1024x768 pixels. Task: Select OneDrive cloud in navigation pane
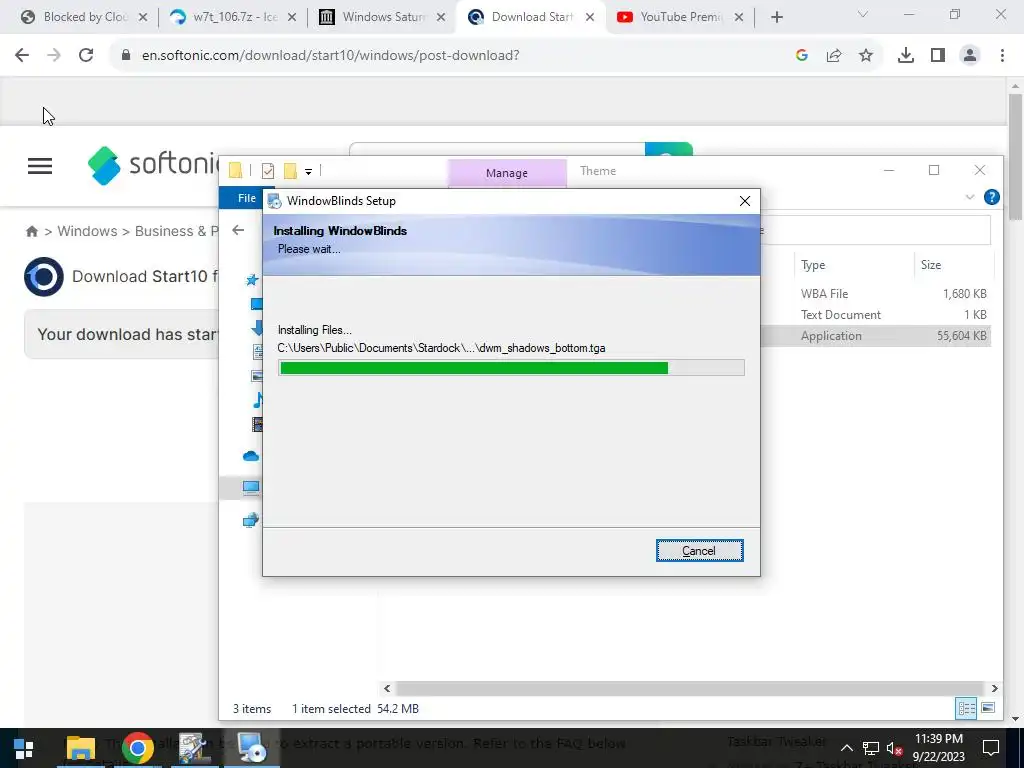[251, 456]
